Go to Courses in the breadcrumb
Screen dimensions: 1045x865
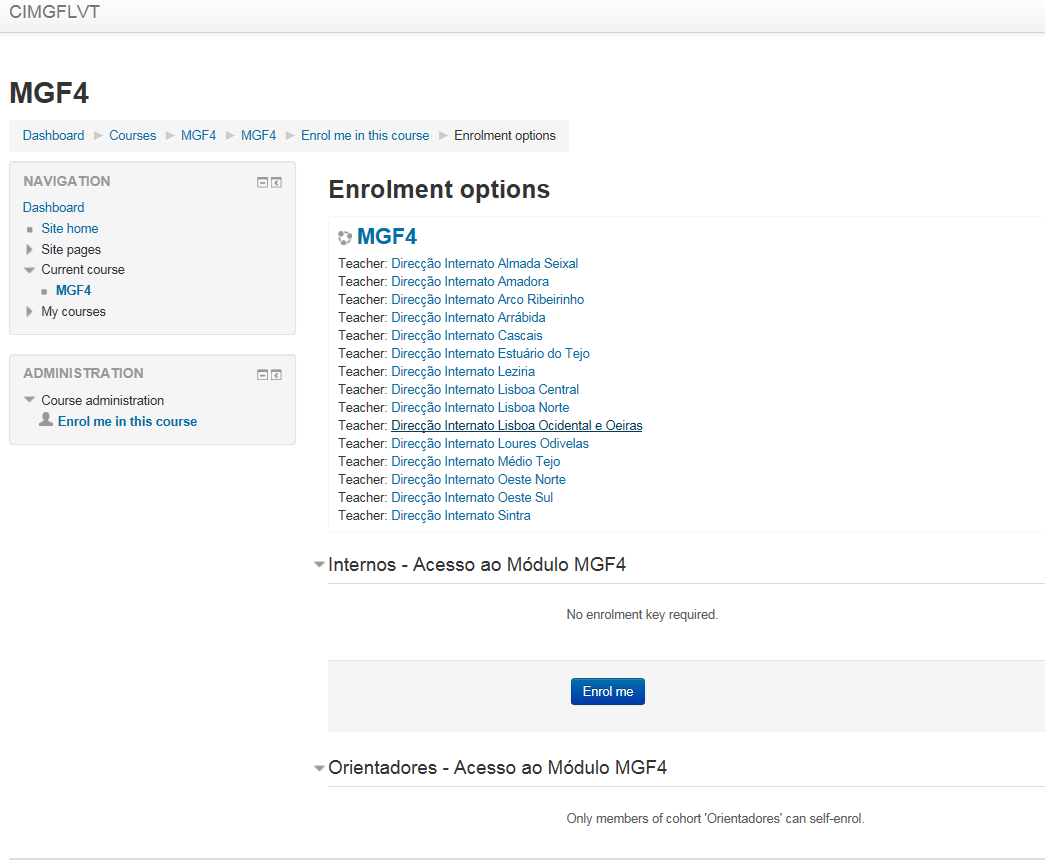coord(132,136)
